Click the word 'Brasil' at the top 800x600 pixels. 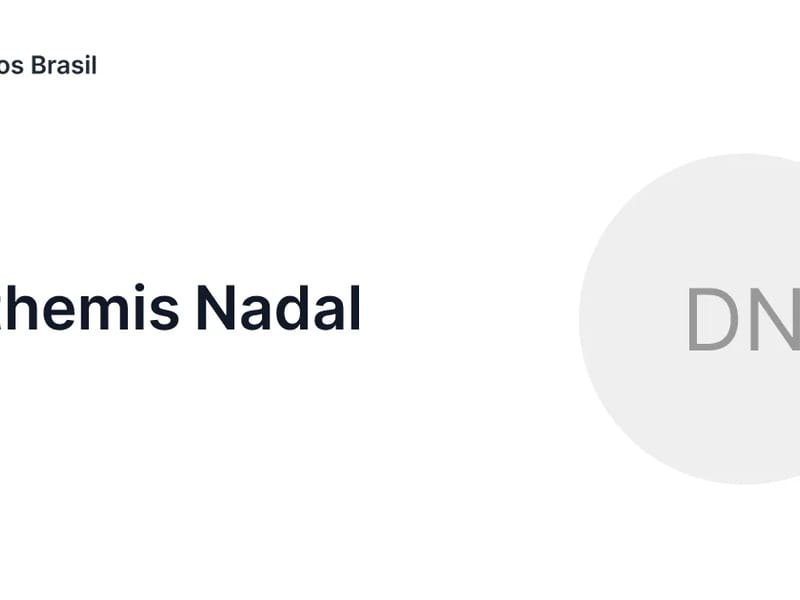[64, 66]
